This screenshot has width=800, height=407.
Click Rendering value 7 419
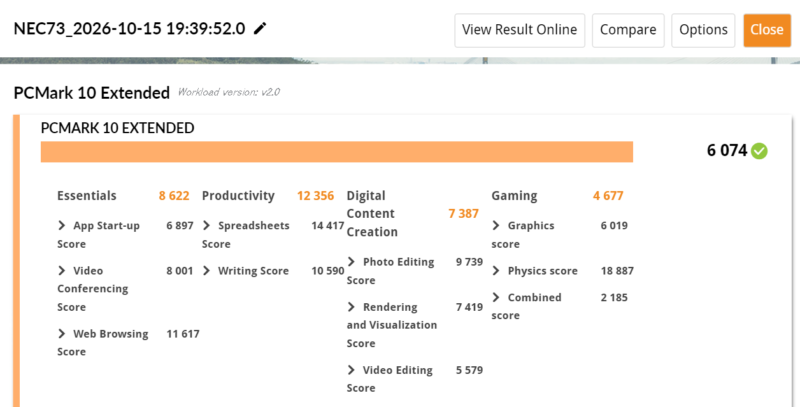coord(469,307)
